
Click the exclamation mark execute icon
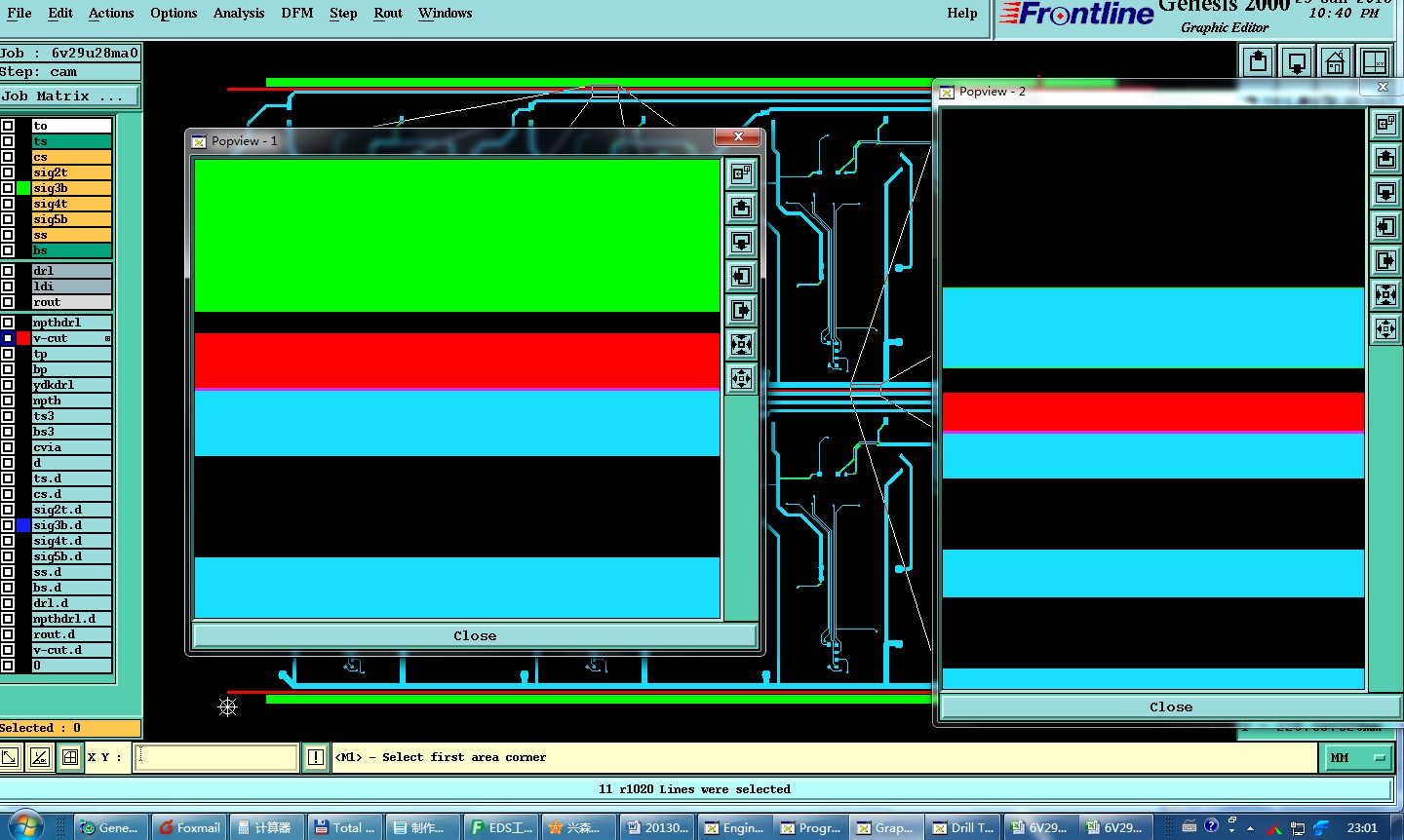(316, 757)
